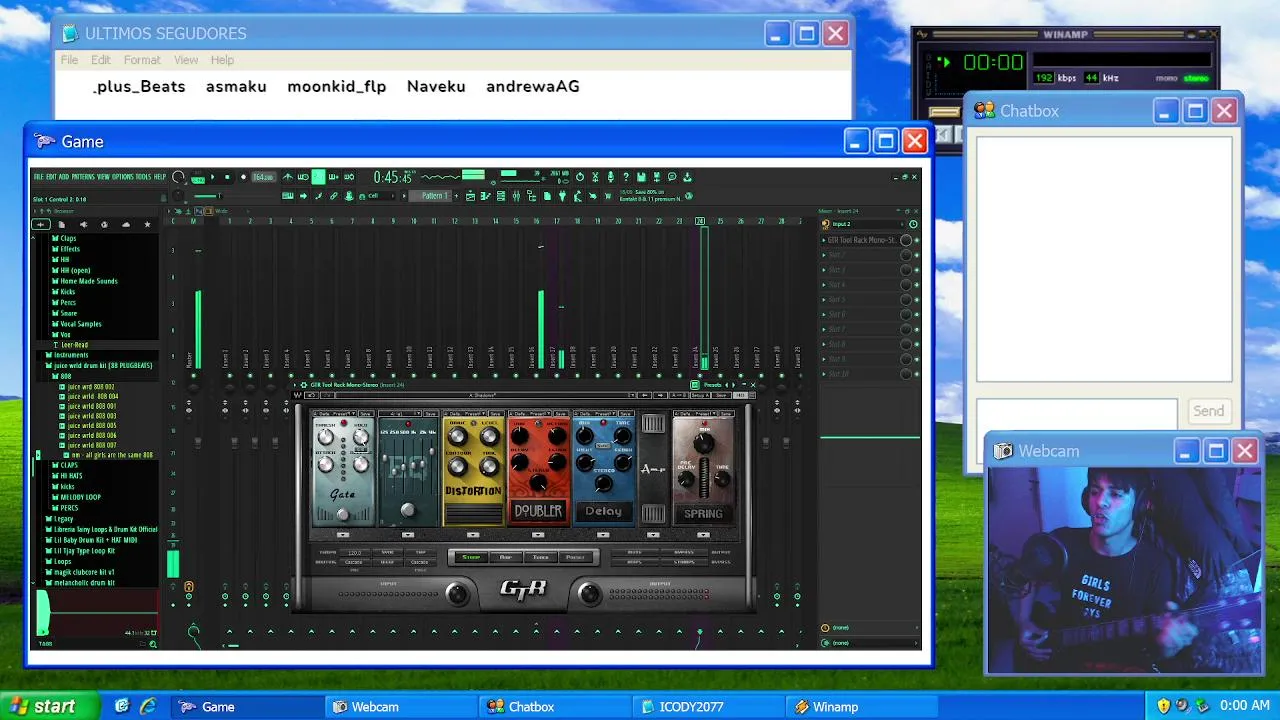Image resolution: width=1280 pixels, height=720 pixels.
Task: Select the file page tab in browser
Action: pyautogui.click(x=61, y=224)
